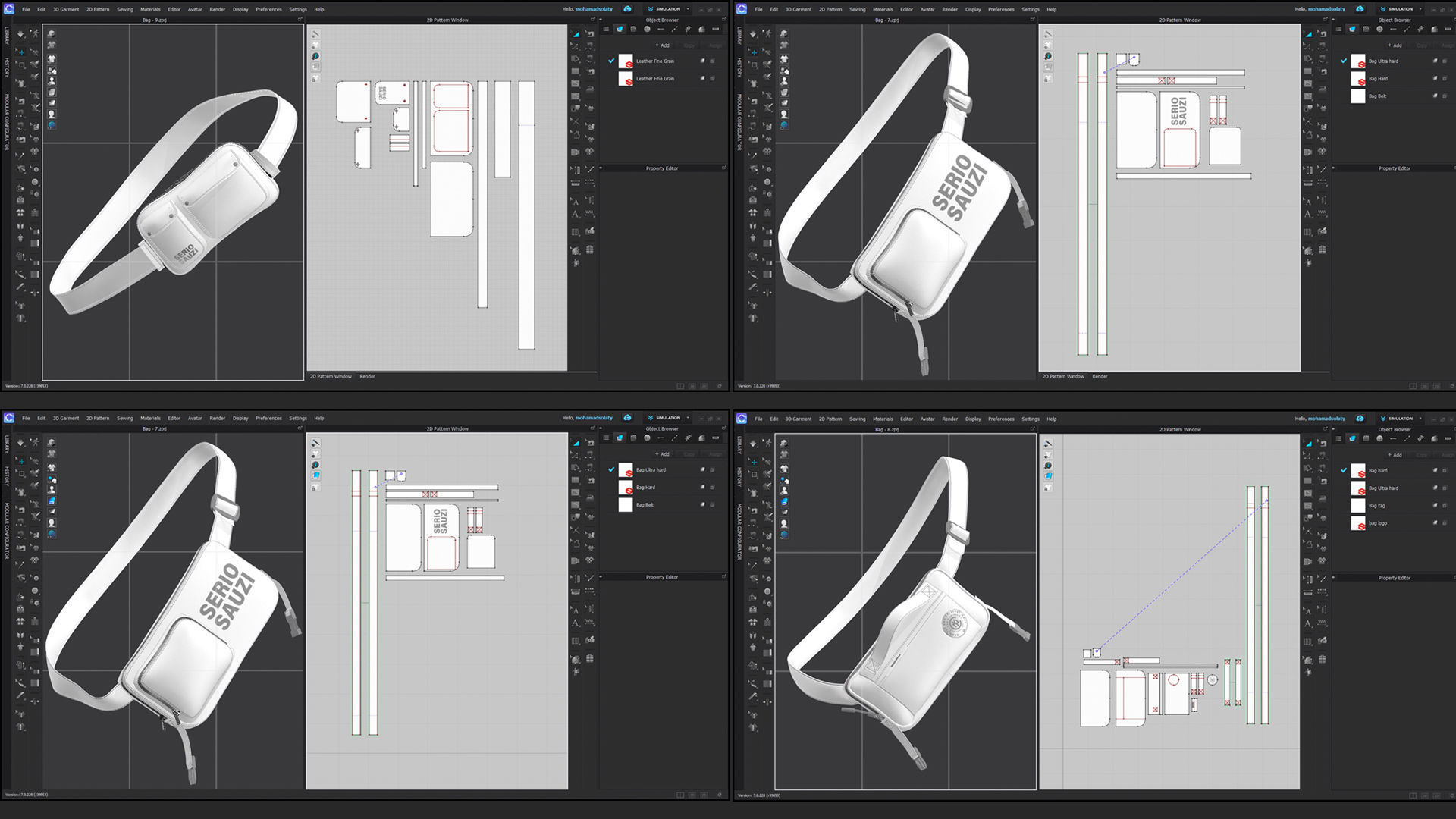Toggle checkmark beside first Leather Fine Grain fabric
Viewport: 1456px width, 819px height.
click(611, 61)
